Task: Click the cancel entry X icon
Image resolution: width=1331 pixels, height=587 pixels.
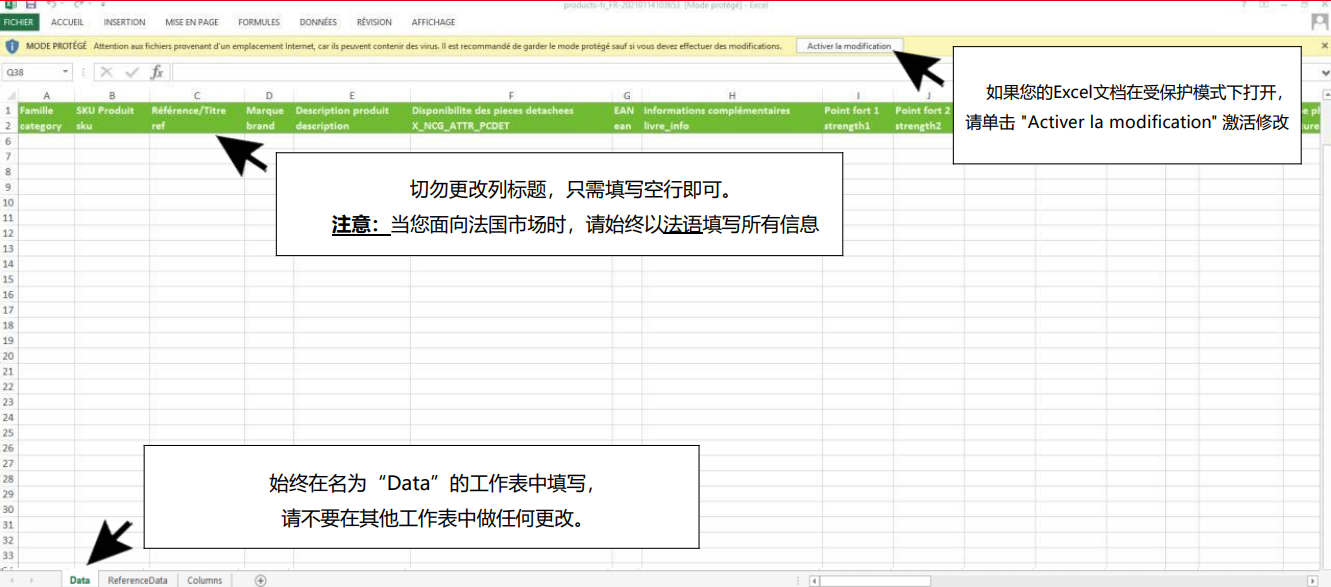Action: coord(107,72)
